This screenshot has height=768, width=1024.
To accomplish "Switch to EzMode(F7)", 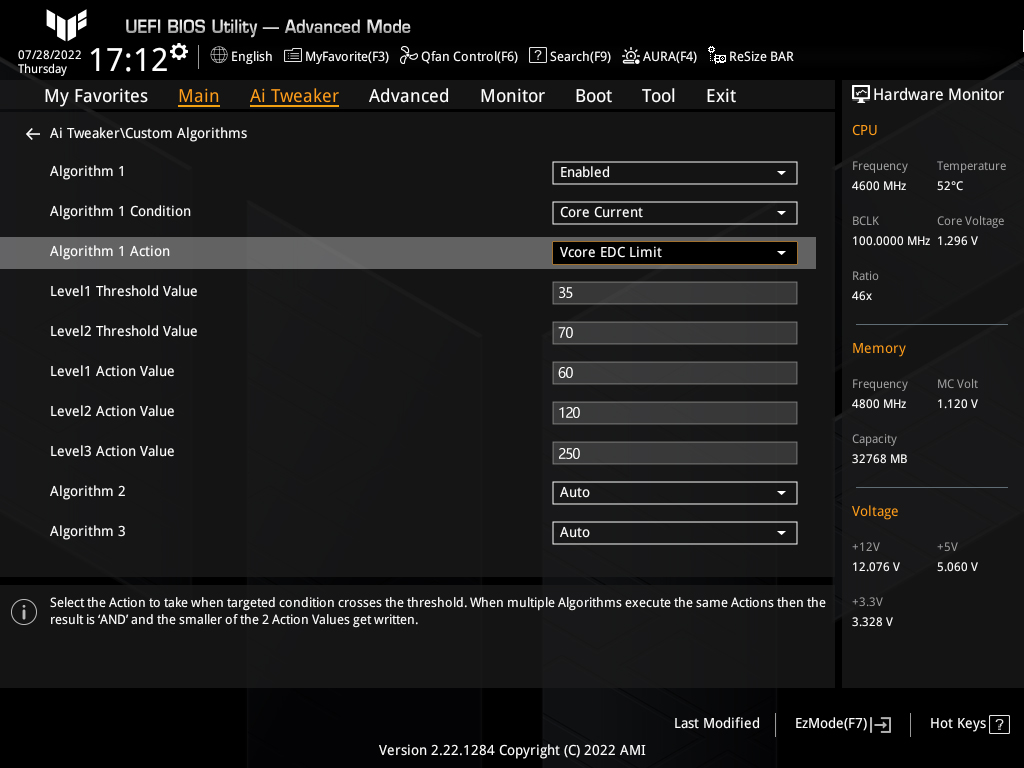I will tap(842, 724).
